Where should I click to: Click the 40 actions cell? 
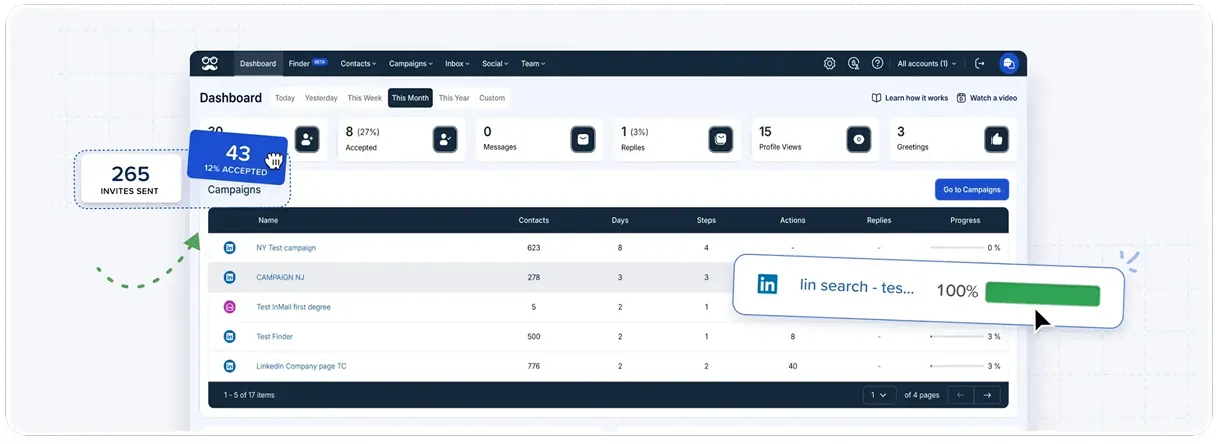pyautogui.click(x=793, y=366)
